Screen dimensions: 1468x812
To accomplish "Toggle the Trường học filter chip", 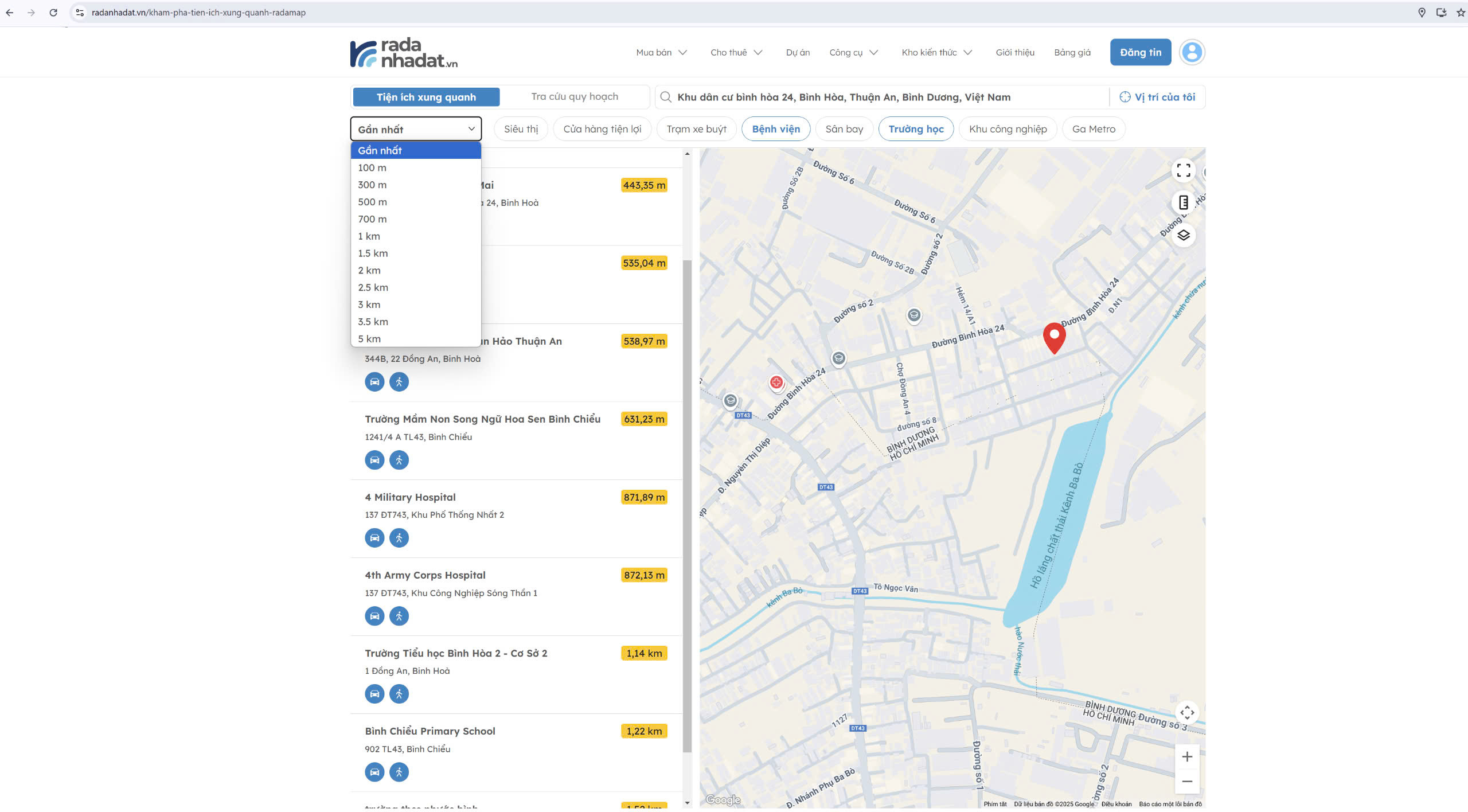I will tap(915, 129).
